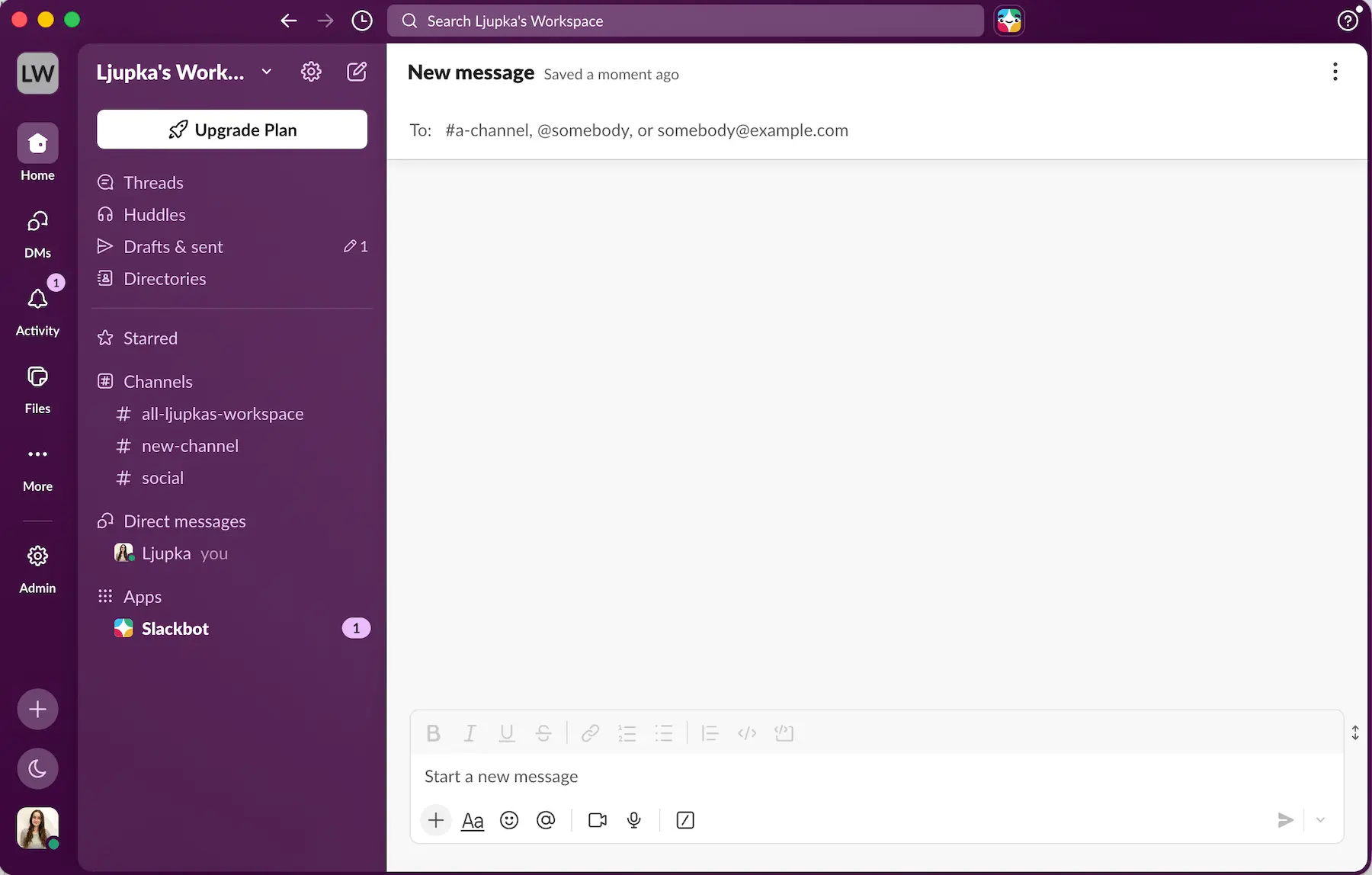Apply Strikethrough formatting
The width and height of the screenshot is (1372, 875).
[543, 733]
